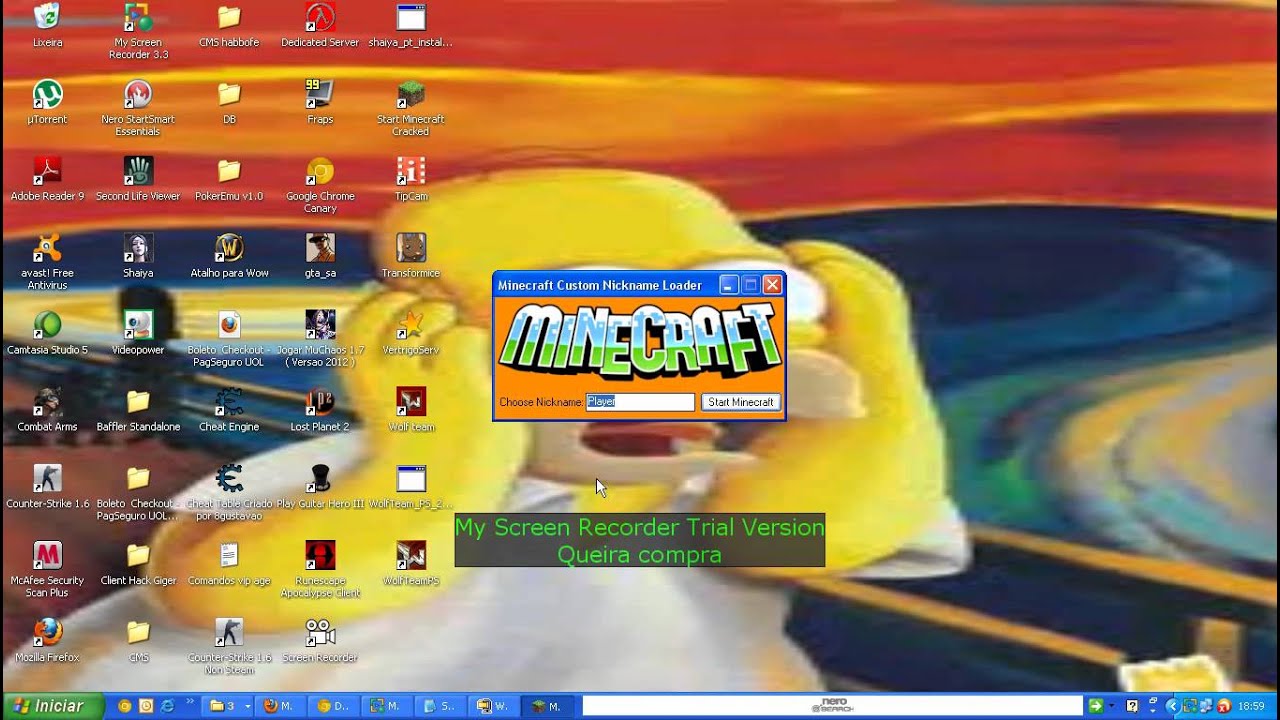Open Videopower desktop icon

click(138, 334)
